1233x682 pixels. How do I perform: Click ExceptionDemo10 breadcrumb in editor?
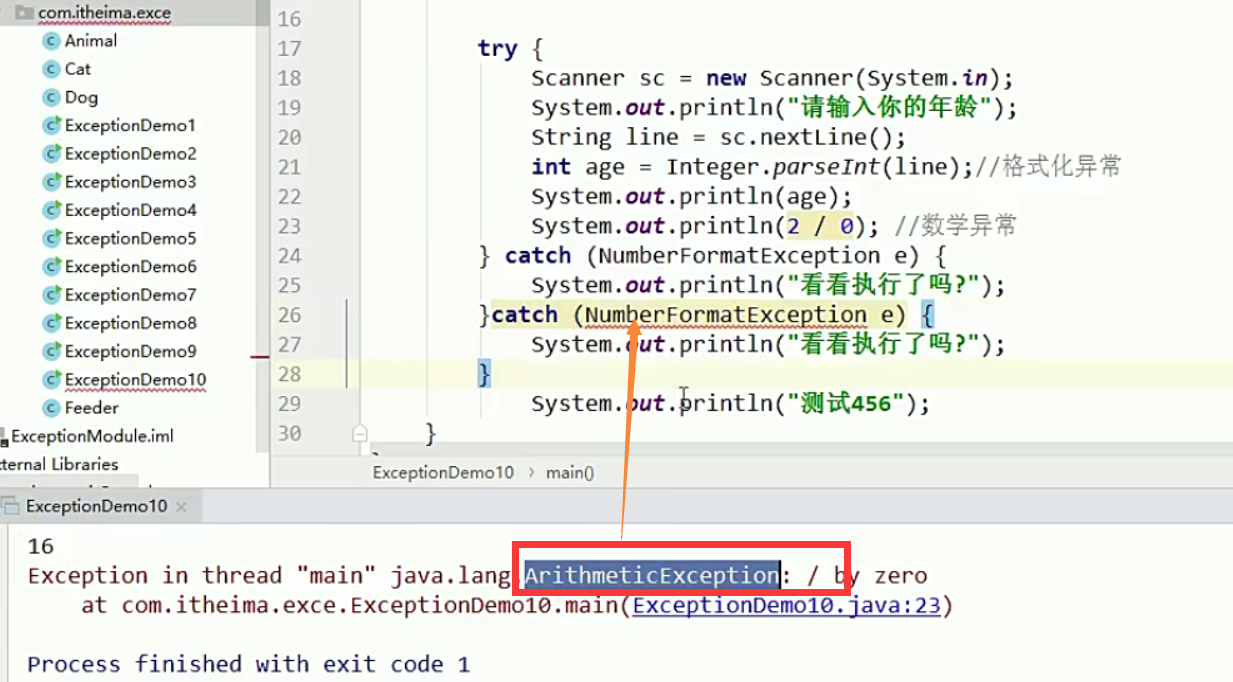[443, 472]
